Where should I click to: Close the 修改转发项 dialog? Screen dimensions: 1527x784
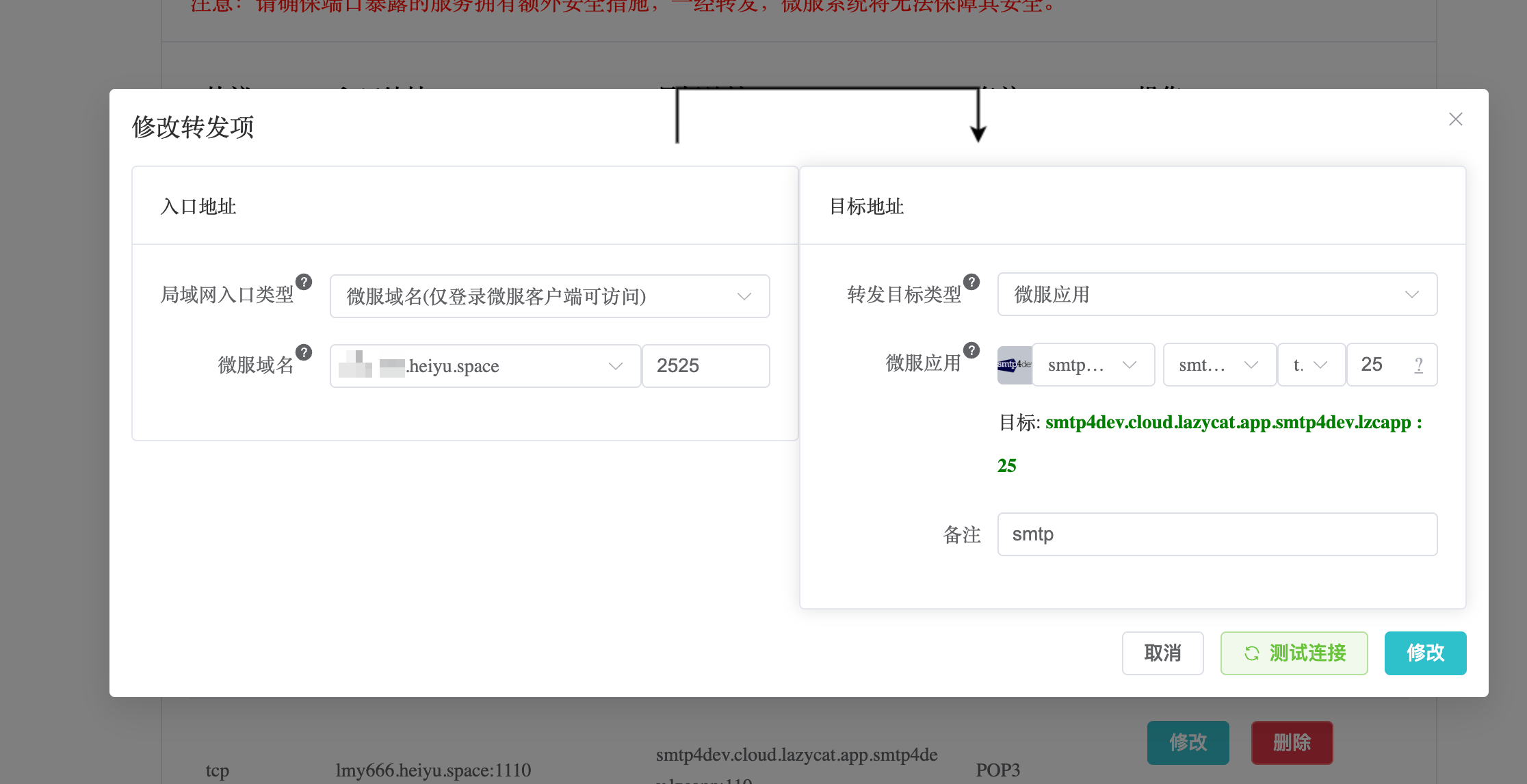pyautogui.click(x=1455, y=120)
